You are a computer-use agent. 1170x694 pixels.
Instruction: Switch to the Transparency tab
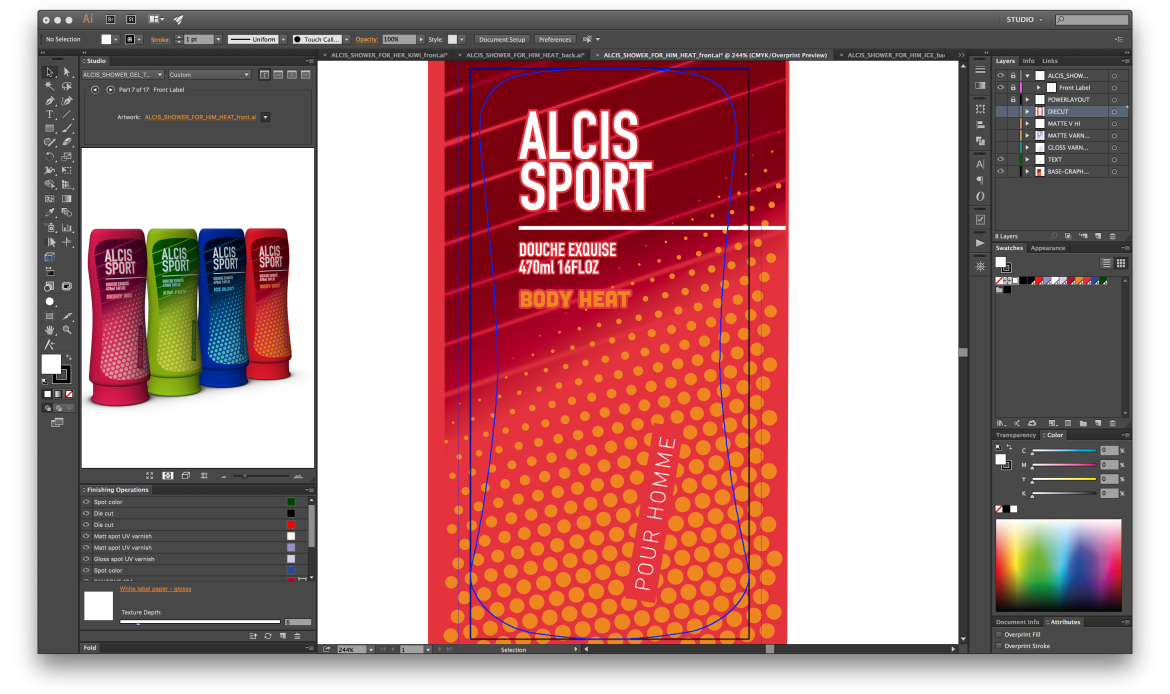pyautogui.click(x=1016, y=435)
